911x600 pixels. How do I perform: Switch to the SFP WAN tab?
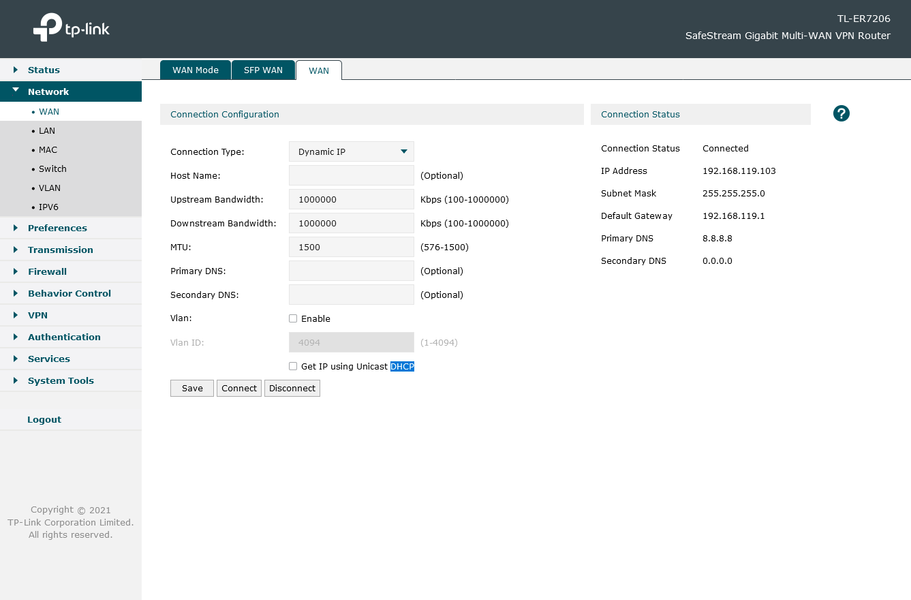[263, 70]
